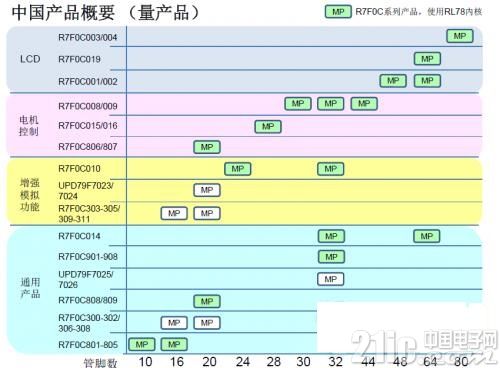Select the R7F0C015/016 row label
500x368 pixels.
click(88, 126)
